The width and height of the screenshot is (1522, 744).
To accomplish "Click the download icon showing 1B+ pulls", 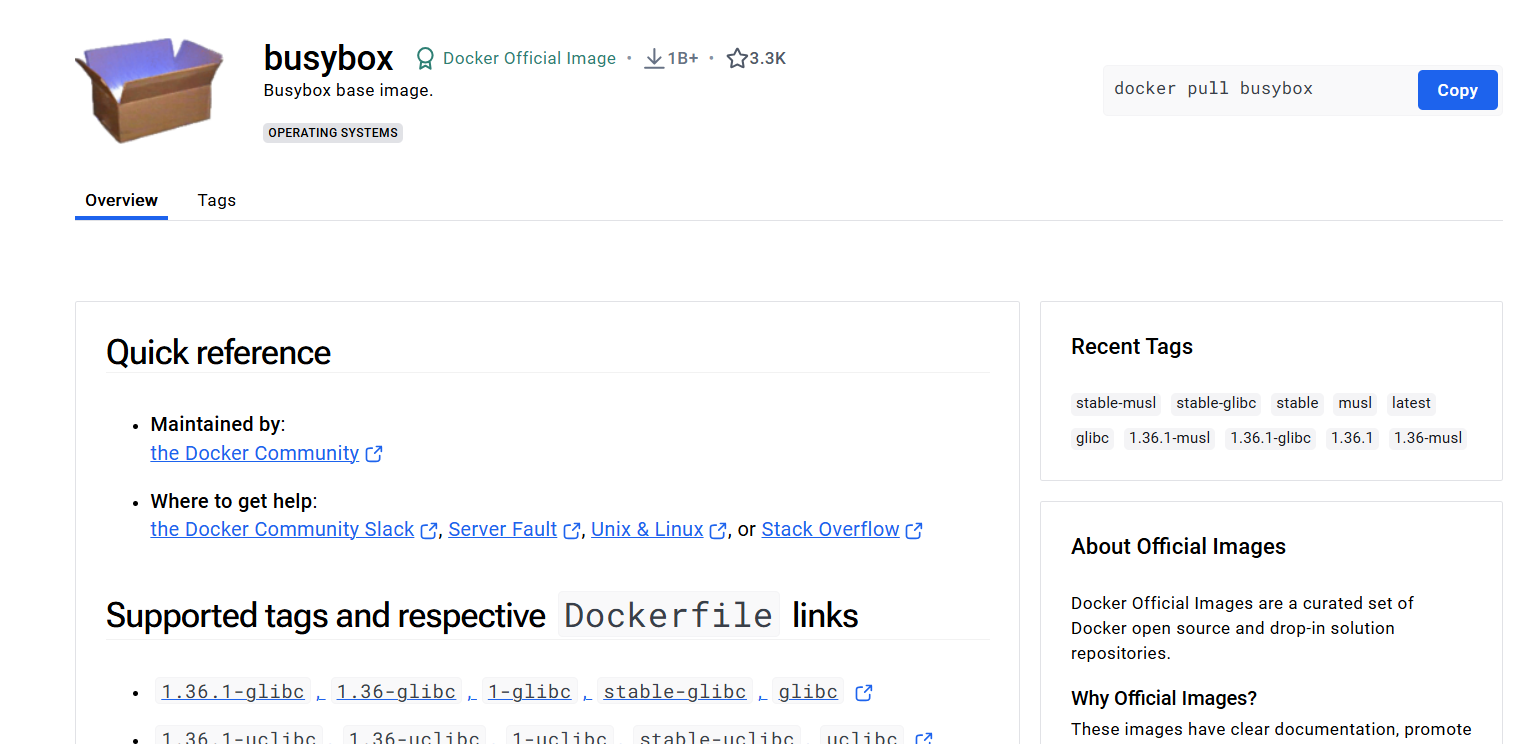I will point(653,57).
